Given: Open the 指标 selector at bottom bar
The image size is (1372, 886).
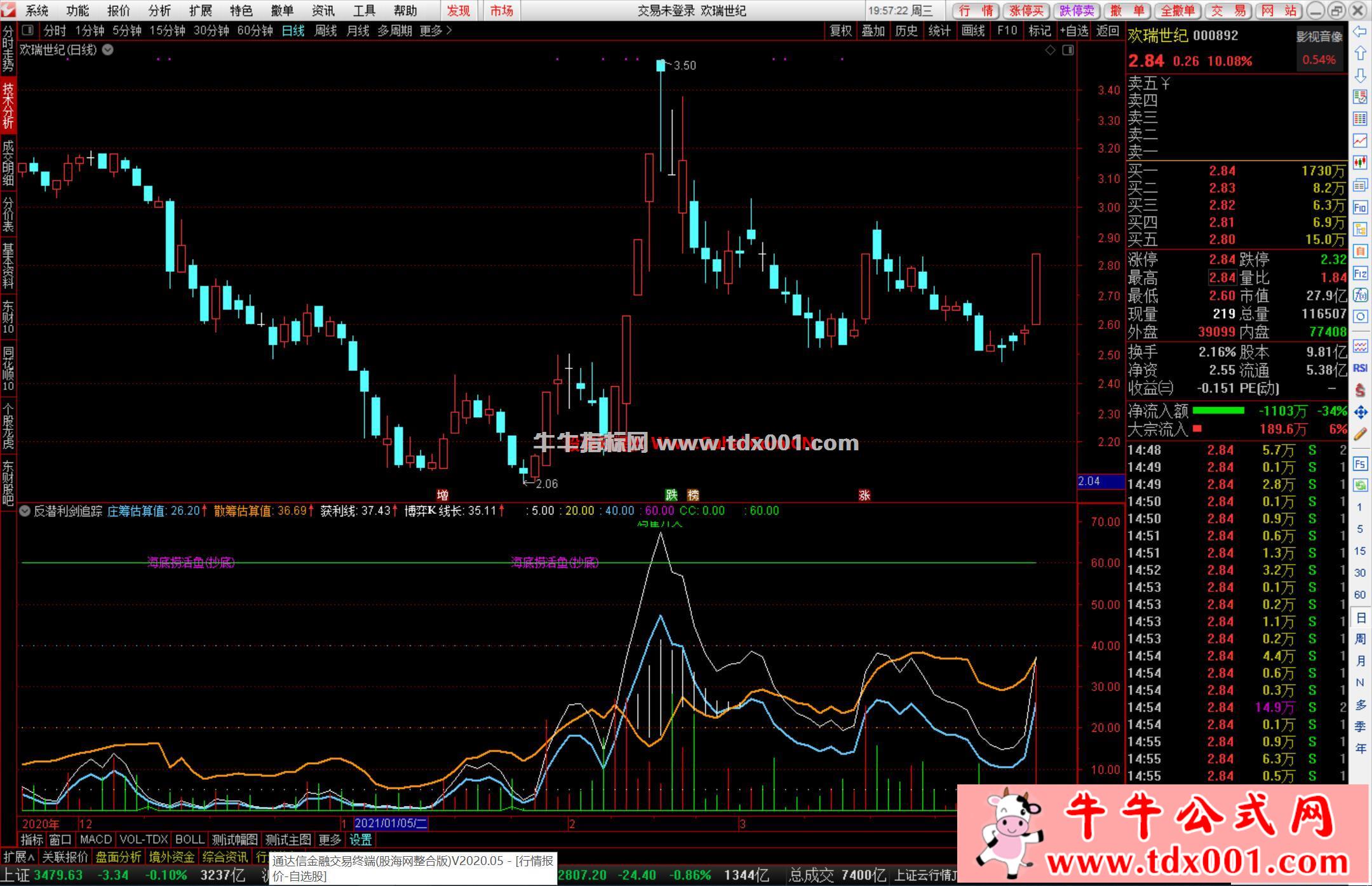Looking at the screenshot, I should pos(32,840).
